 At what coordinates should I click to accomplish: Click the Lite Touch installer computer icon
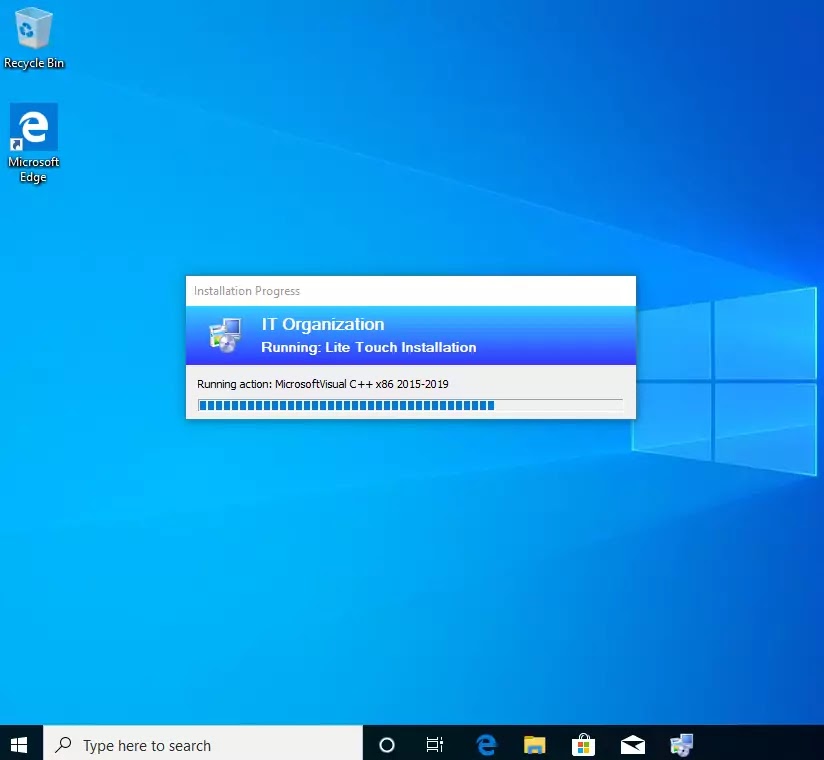225,335
